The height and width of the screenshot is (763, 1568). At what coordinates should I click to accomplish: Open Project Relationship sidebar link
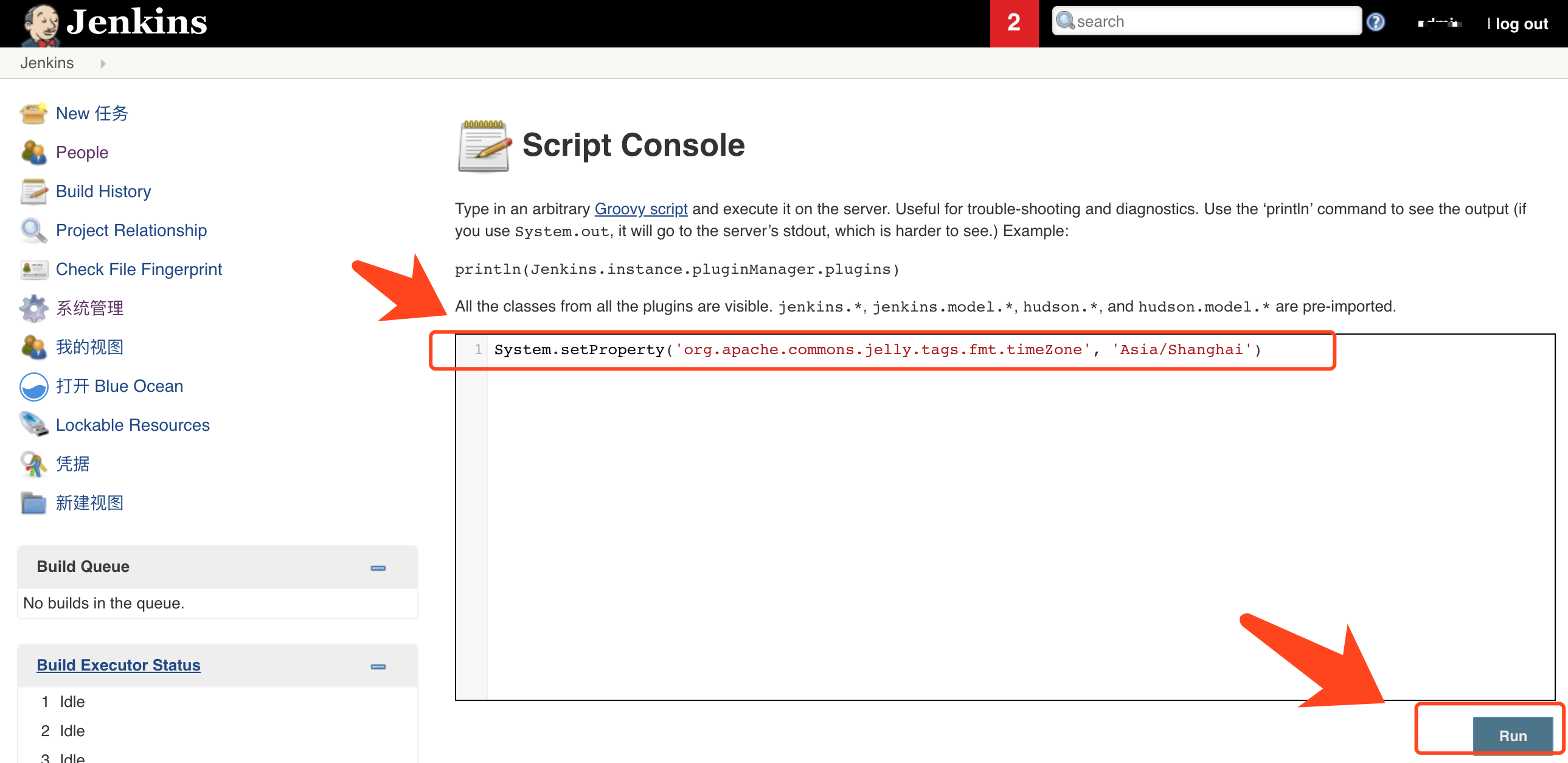tap(131, 230)
